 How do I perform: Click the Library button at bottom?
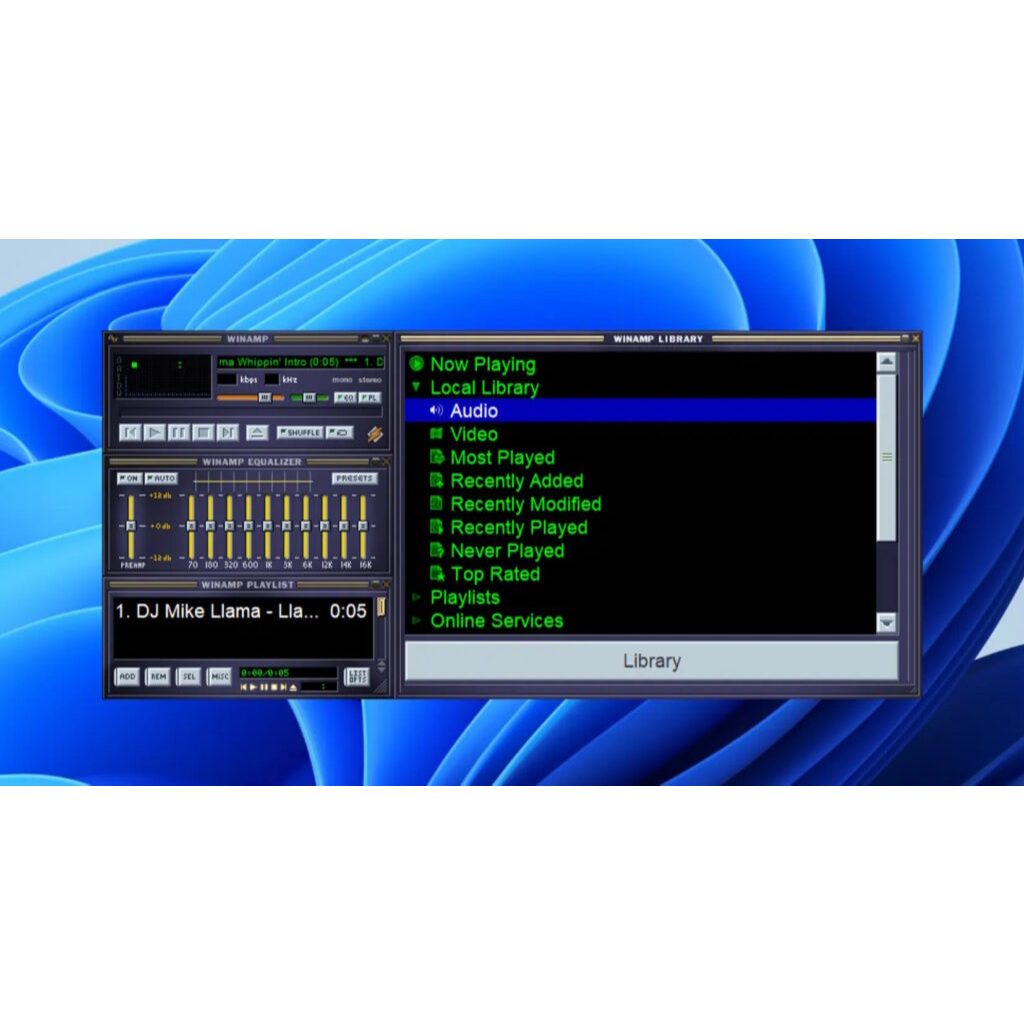[x=652, y=661]
